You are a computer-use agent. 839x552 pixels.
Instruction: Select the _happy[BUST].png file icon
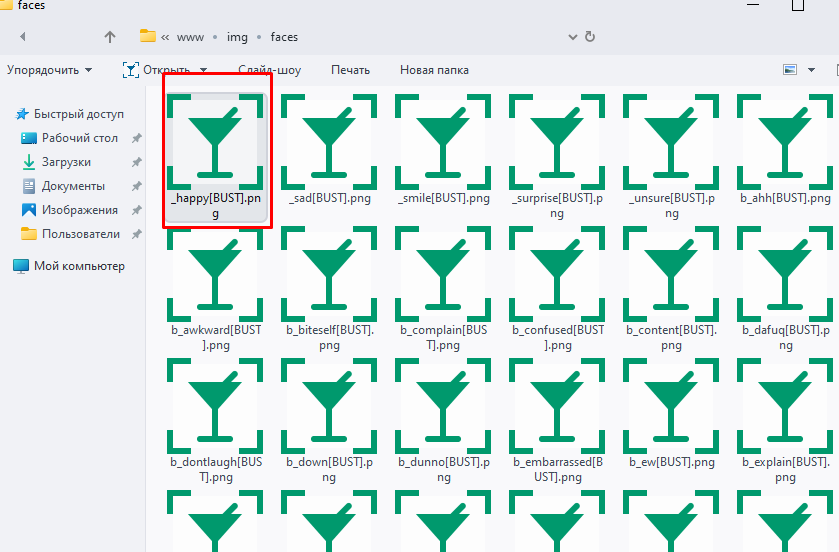click(x=215, y=142)
